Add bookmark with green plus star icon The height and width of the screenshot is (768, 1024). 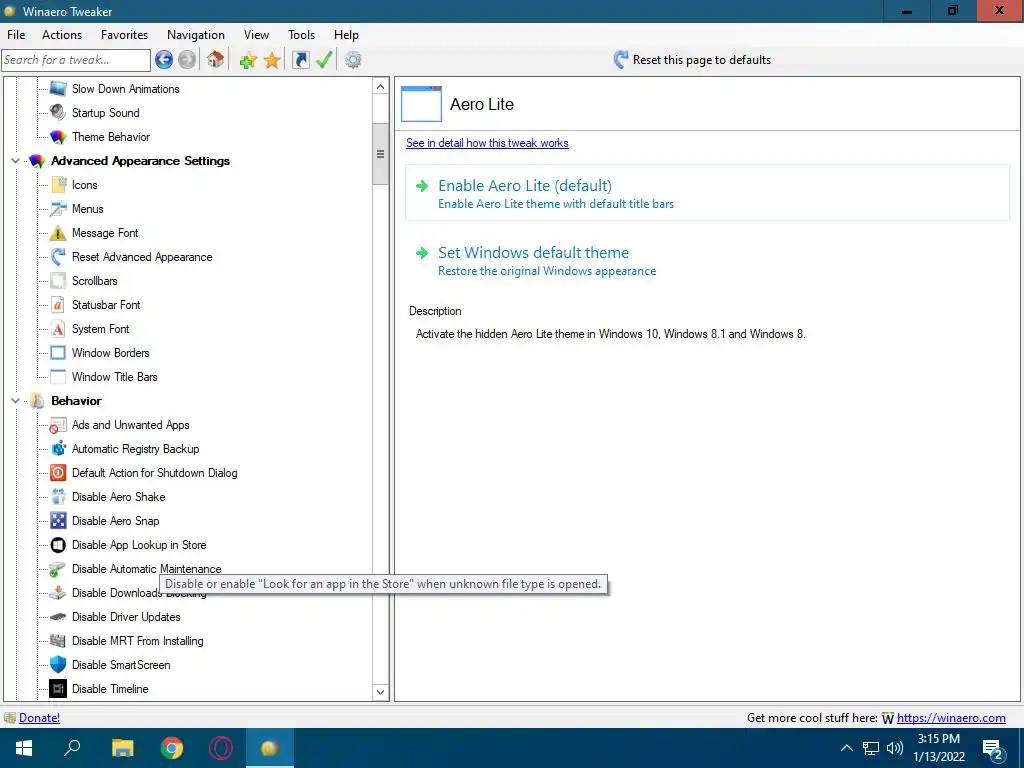(248, 61)
